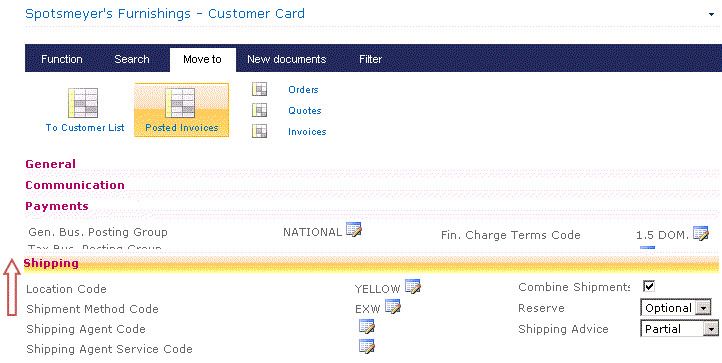Open the To Customer List icon
This screenshot has width=722, height=363.
83,103
